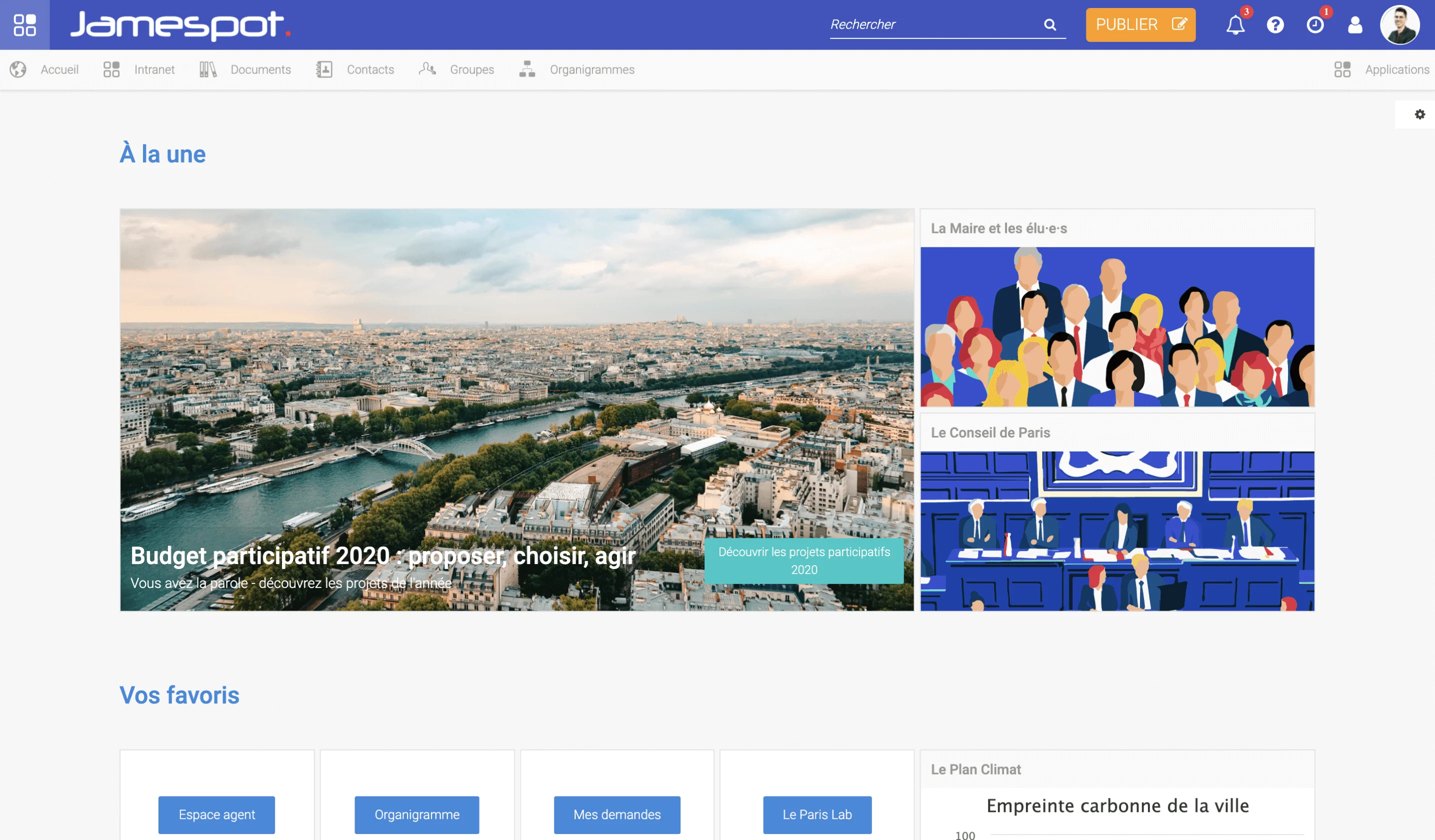The image size is (1435, 840).
Task: Click the search magnifier icon
Action: (1049, 24)
